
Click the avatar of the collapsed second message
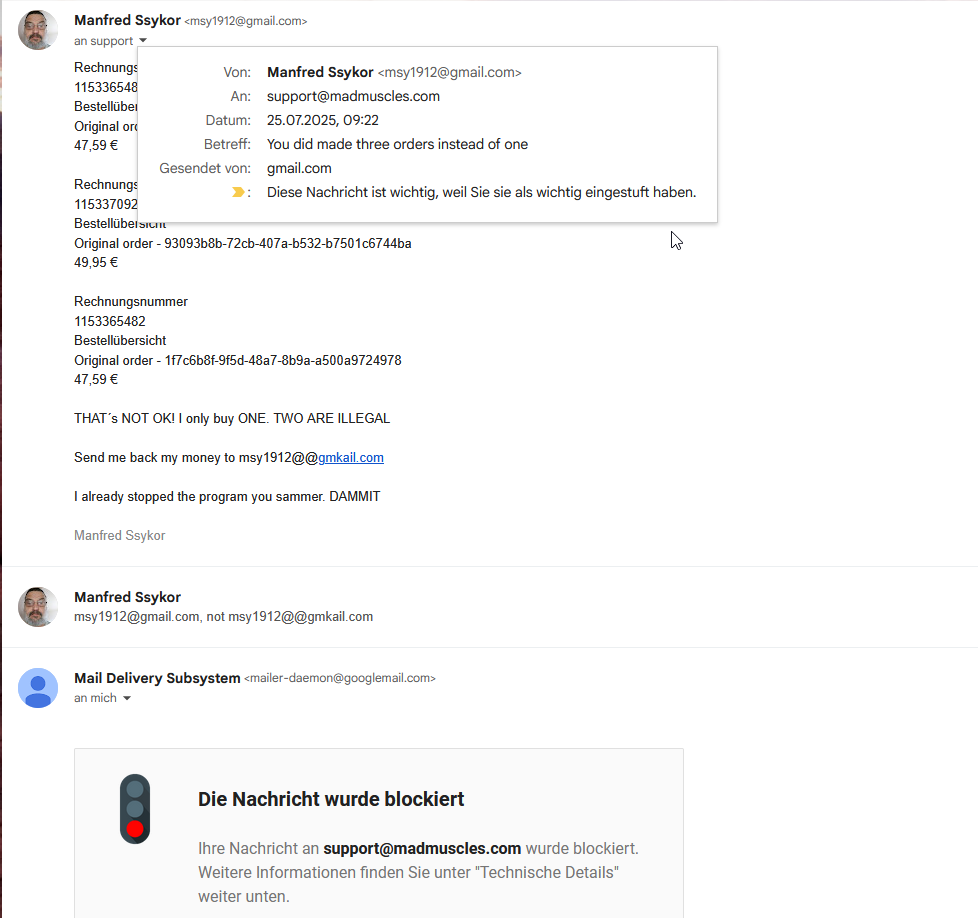click(38, 607)
